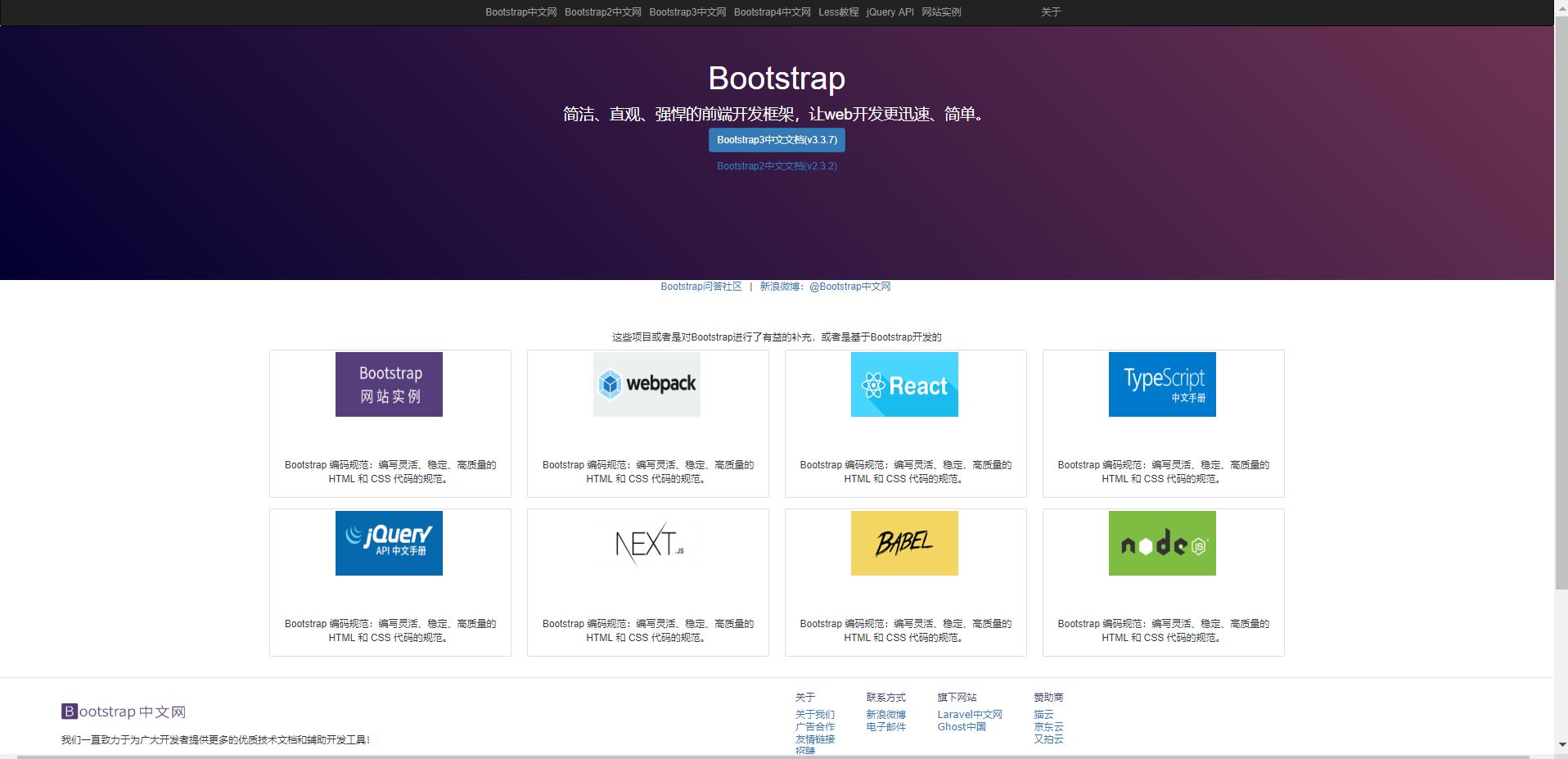Click the horizontal scrollbar at page bottom

pos(772,756)
